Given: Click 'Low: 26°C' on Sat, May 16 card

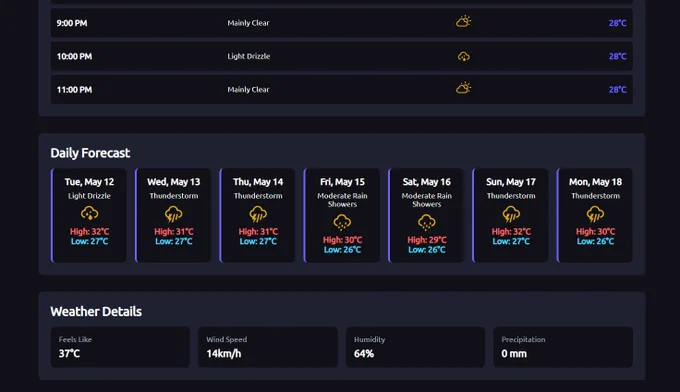Looking at the screenshot, I should point(427,250).
